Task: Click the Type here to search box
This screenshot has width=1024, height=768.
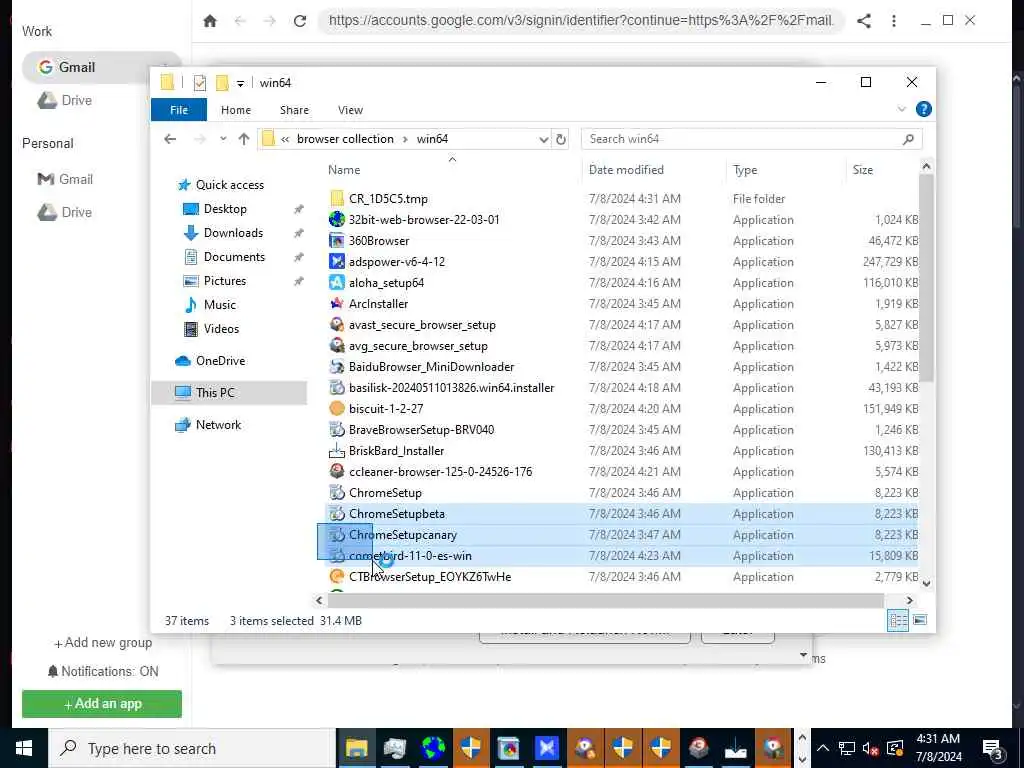Action: [192, 748]
